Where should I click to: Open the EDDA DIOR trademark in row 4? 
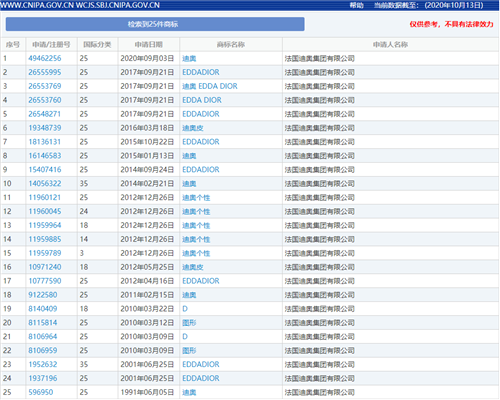(x=202, y=100)
